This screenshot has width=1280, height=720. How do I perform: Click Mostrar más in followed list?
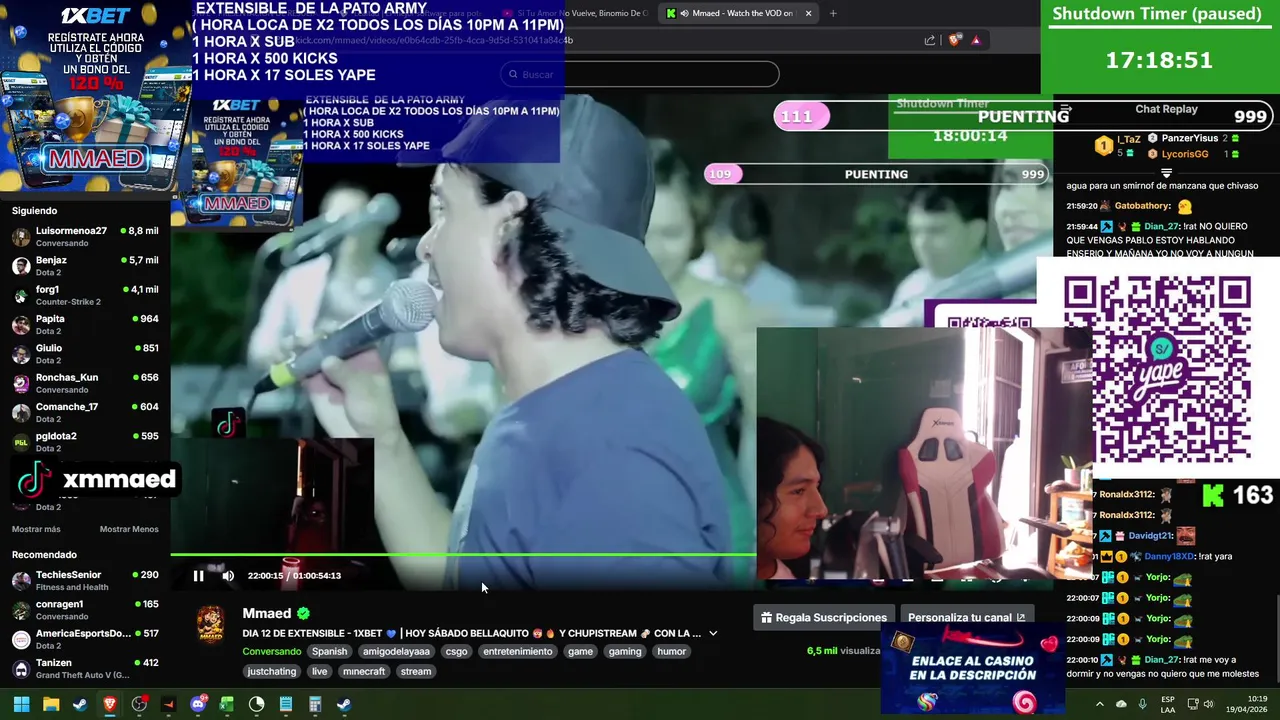click(x=36, y=529)
